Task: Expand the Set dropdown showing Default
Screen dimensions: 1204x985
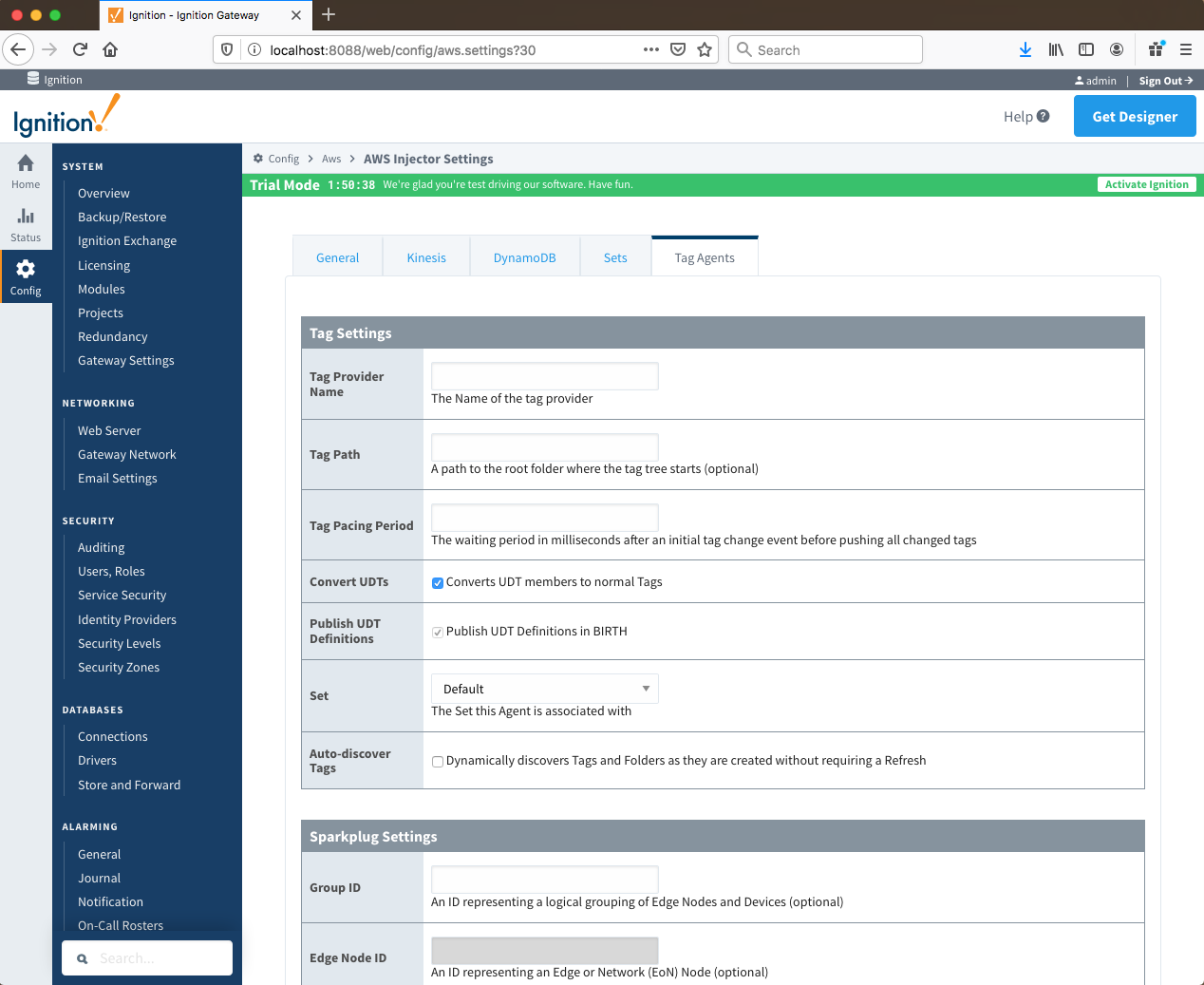Action: [x=544, y=689]
